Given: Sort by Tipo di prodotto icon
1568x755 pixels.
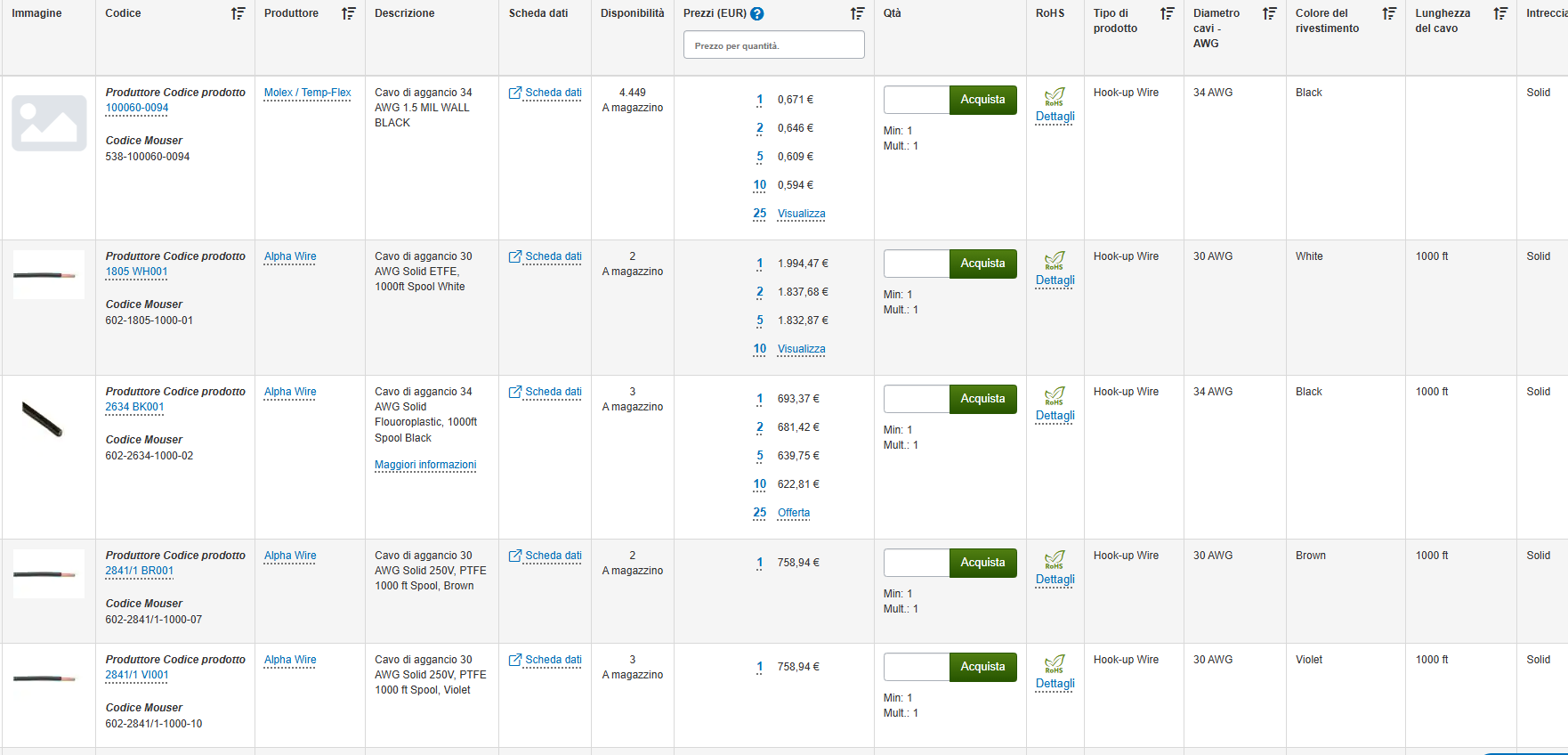Looking at the screenshot, I should point(1168,13).
